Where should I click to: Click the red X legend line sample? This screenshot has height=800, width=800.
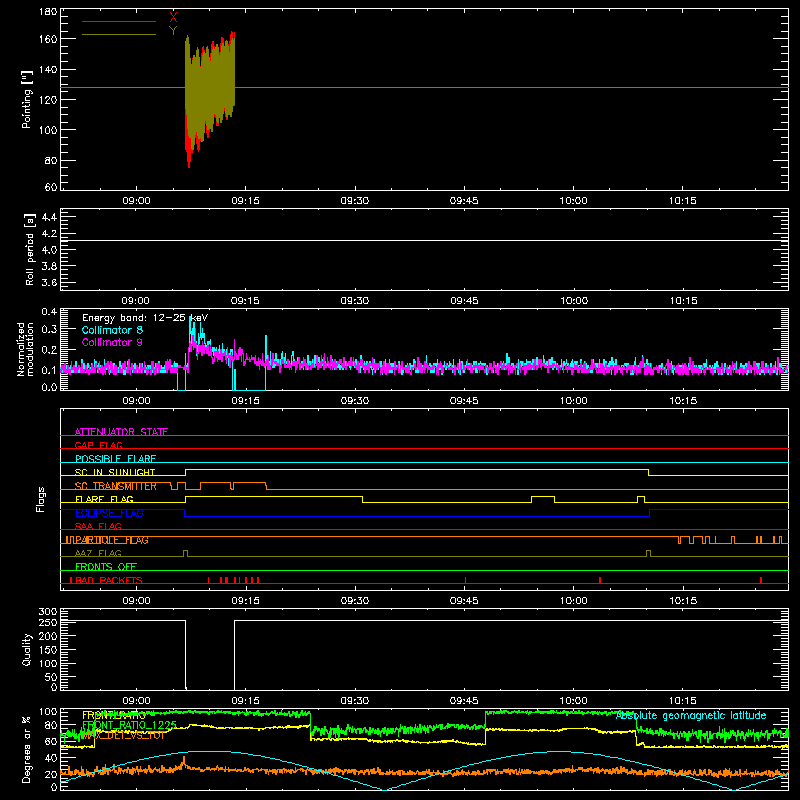[119, 21]
